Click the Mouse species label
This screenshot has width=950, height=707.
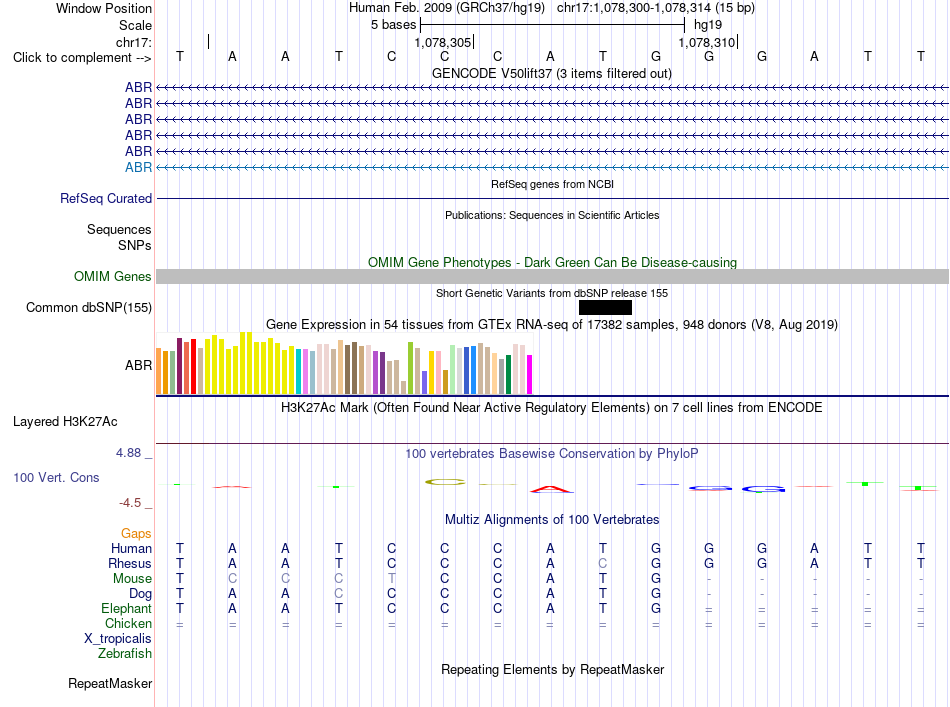[x=132, y=579]
